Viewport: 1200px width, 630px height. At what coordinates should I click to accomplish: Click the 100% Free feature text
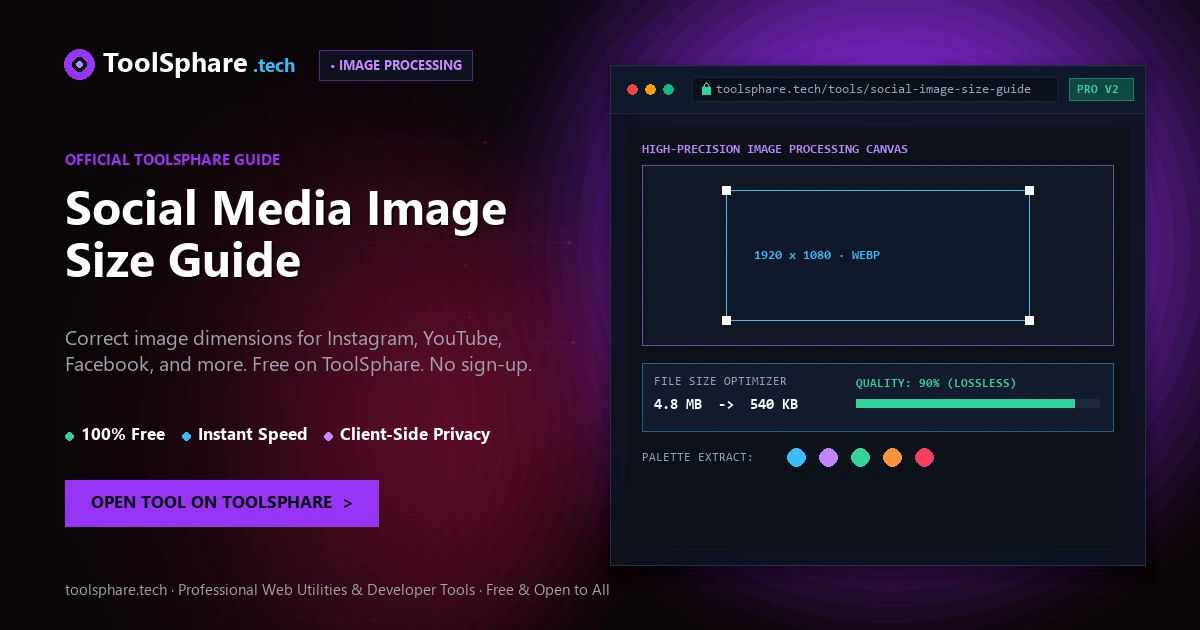(x=123, y=434)
